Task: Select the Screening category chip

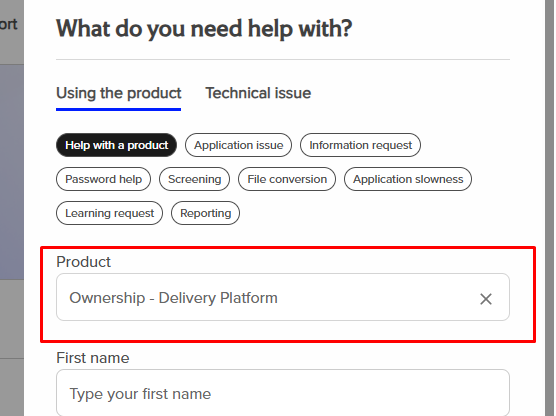Action: point(194,179)
